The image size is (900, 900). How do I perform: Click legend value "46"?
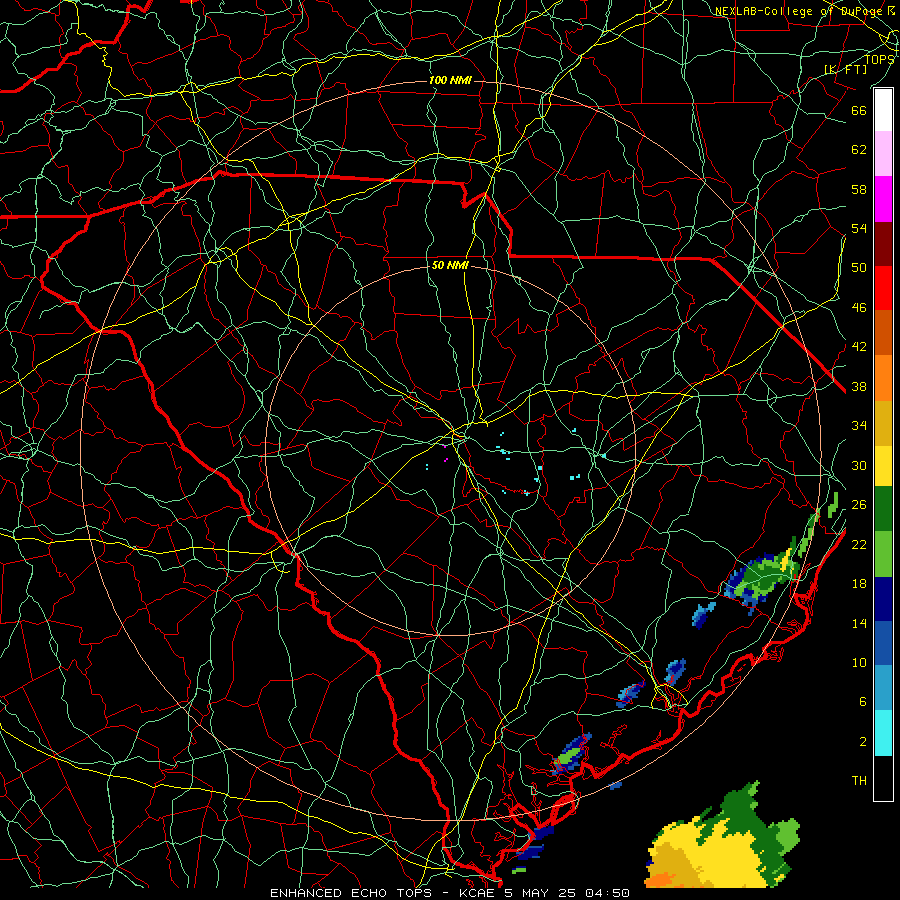pyautogui.click(x=859, y=308)
